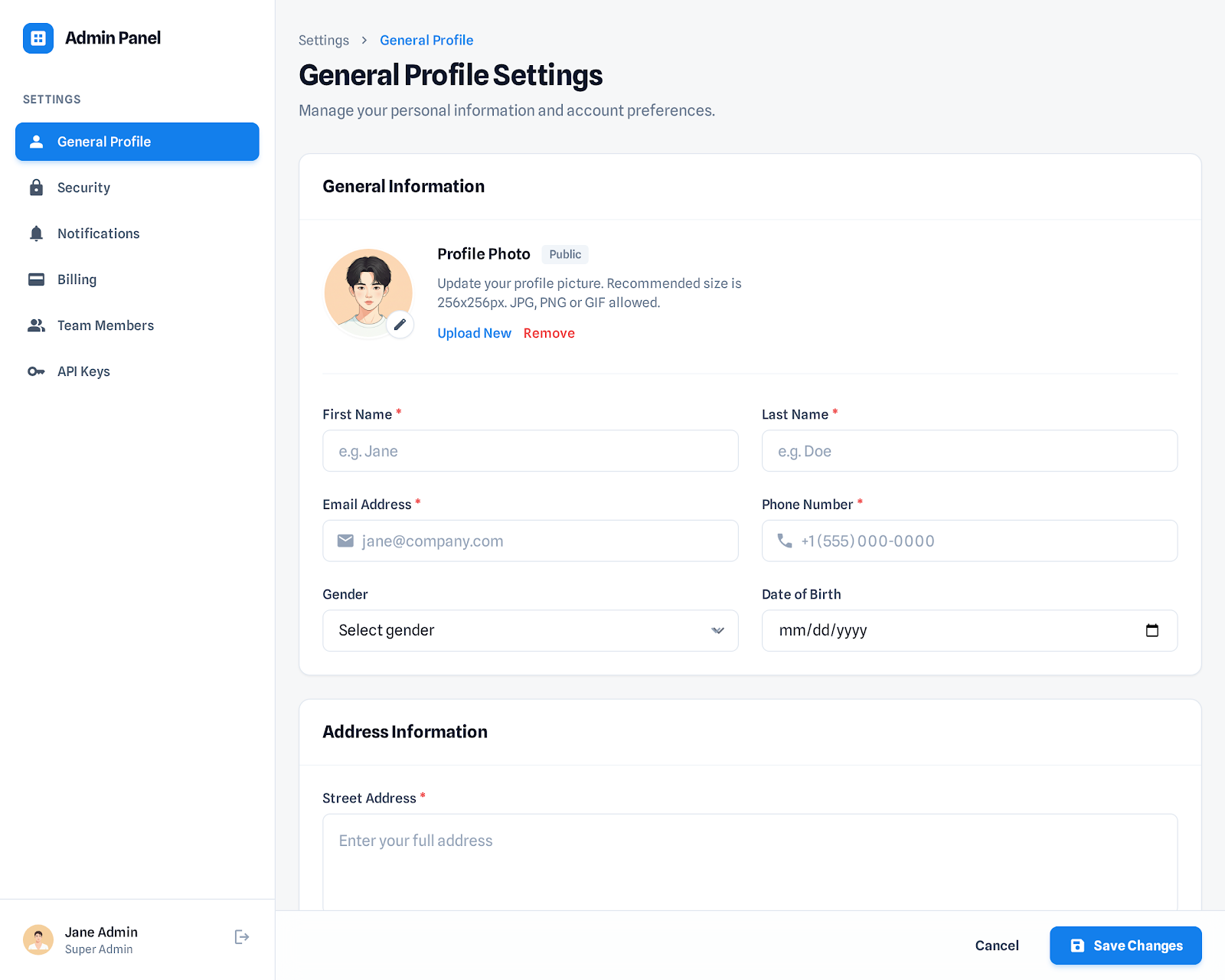The image size is (1225, 980).
Task: Cancel the profile edits
Action: pos(996,946)
